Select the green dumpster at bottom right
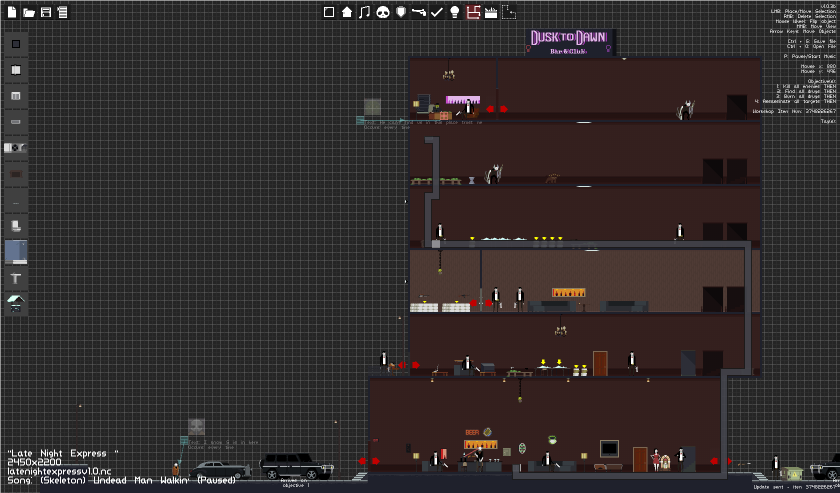The image size is (840, 493). [x=792, y=473]
